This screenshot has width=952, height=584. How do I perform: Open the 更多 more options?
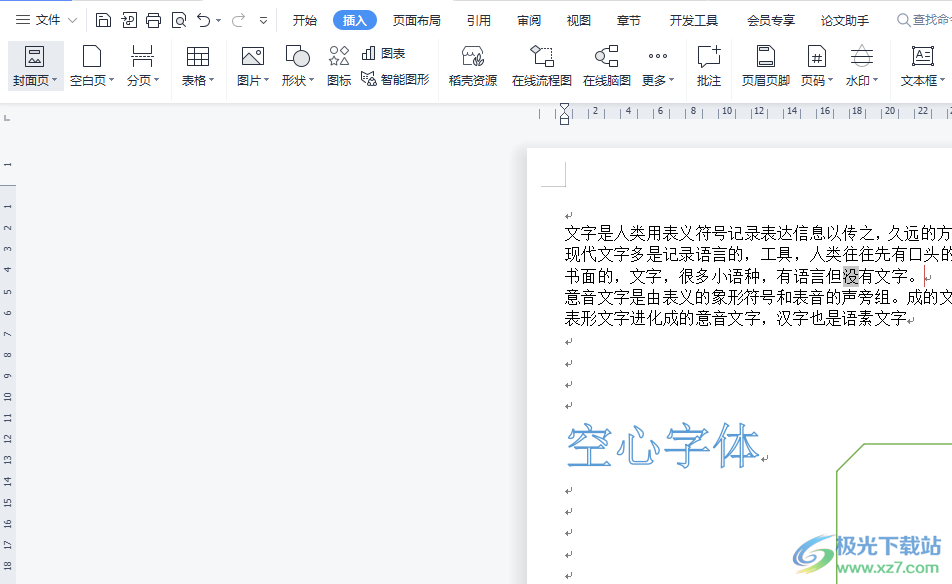pyautogui.click(x=658, y=66)
